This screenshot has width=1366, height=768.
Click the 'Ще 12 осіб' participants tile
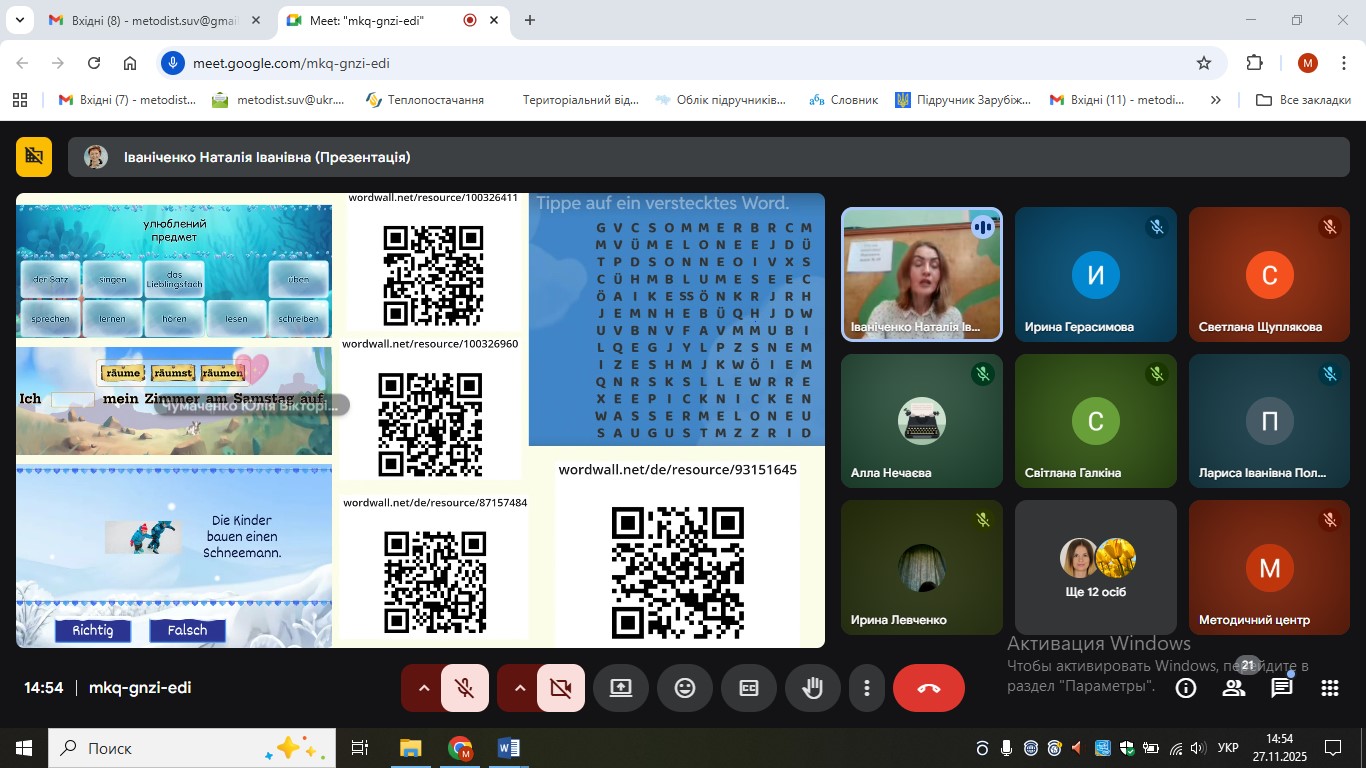coord(1096,567)
